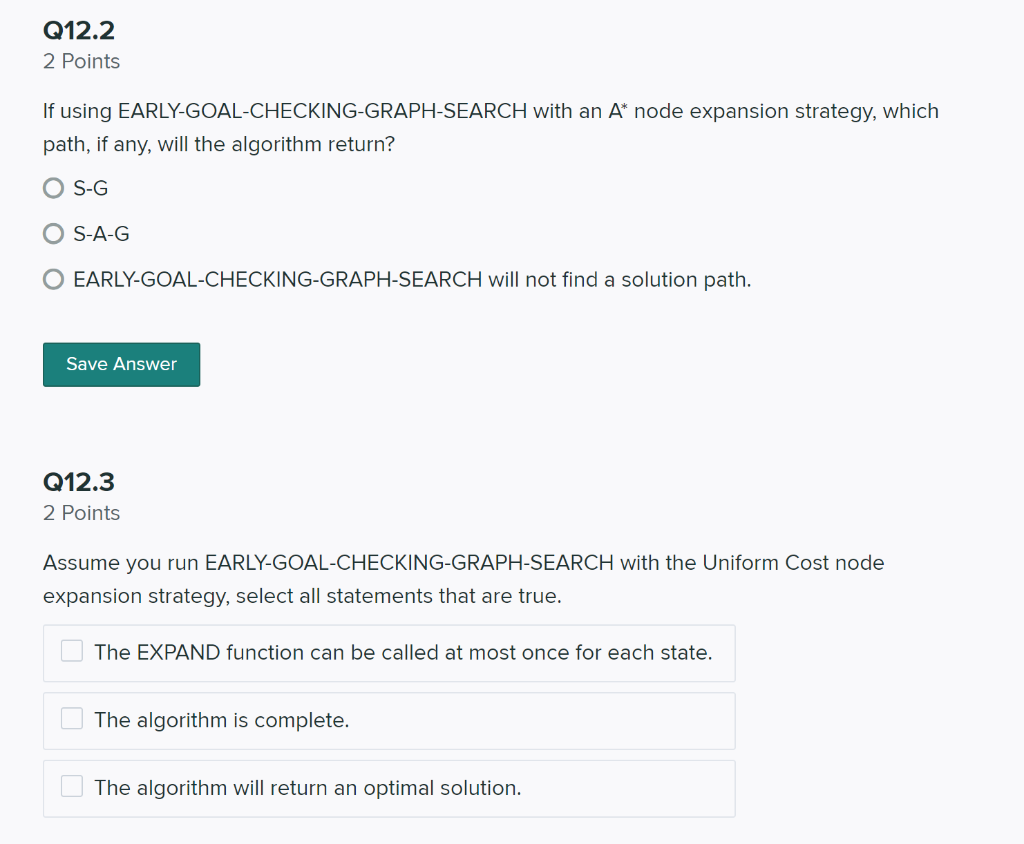Check 'The algorithm is complete' statement

(71, 717)
